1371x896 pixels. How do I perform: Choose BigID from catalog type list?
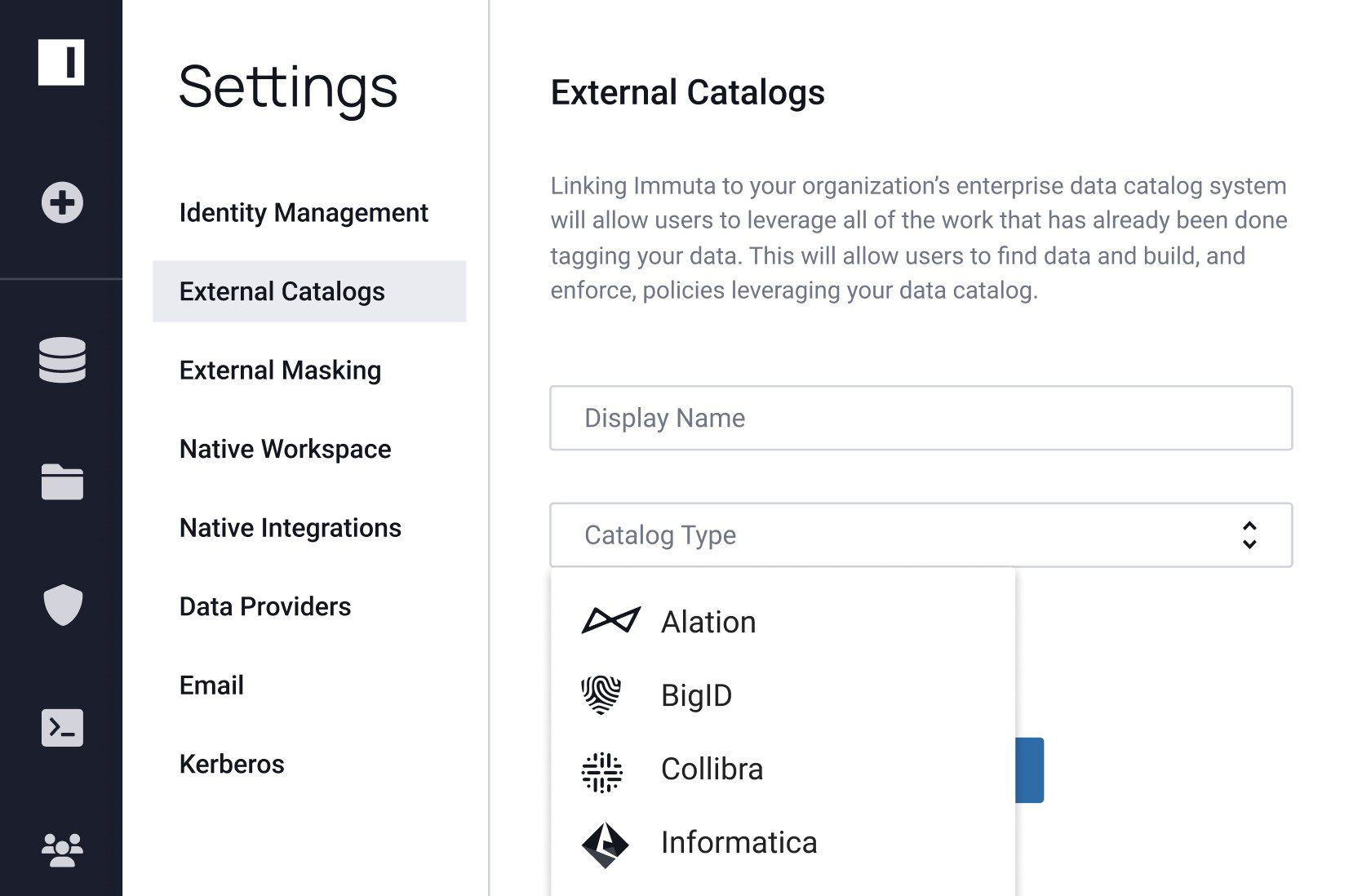(783, 695)
